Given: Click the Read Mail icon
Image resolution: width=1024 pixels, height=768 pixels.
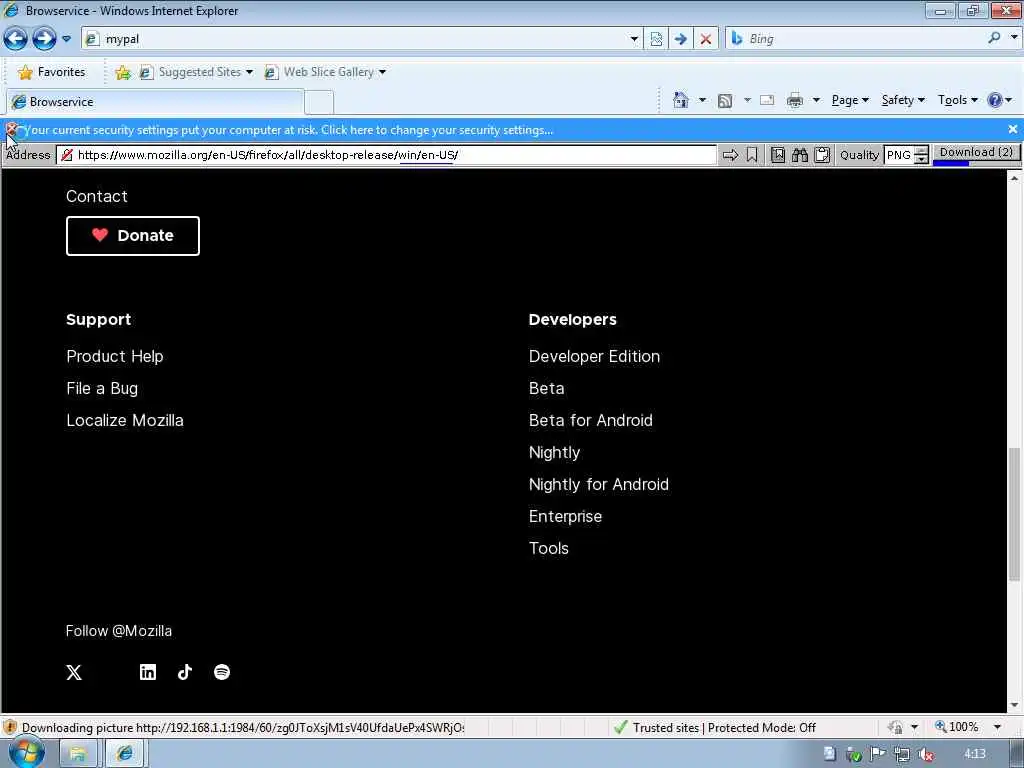Looking at the screenshot, I should point(767,100).
